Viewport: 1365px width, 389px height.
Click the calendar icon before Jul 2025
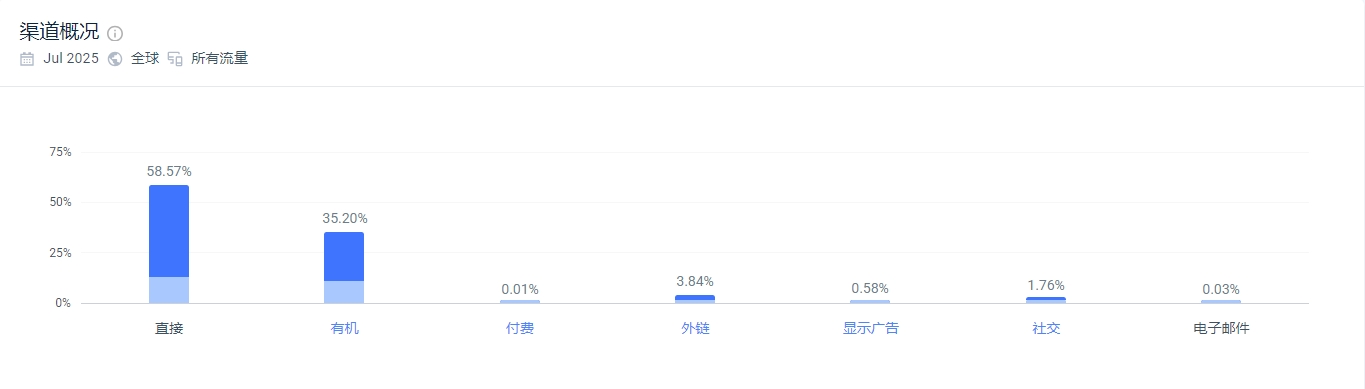coord(27,58)
